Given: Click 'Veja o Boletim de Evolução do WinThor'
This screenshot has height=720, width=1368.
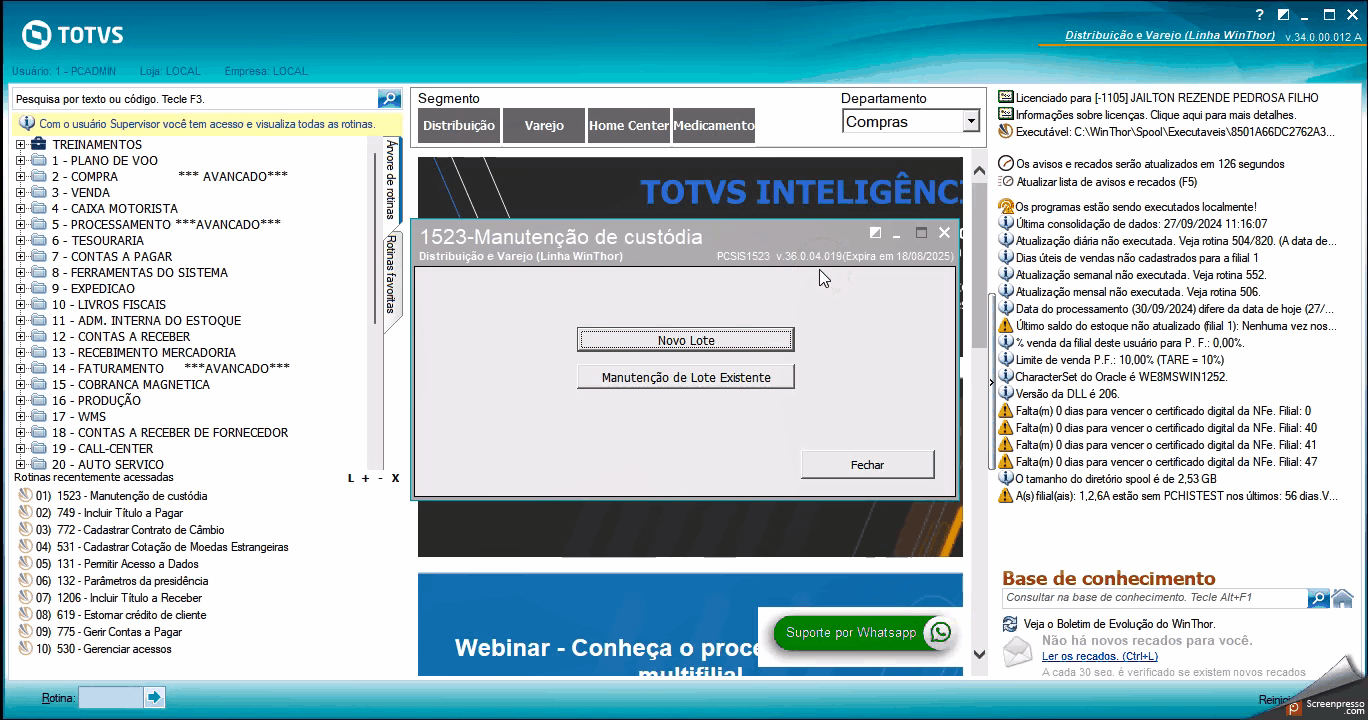Looking at the screenshot, I should [x=1120, y=624].
